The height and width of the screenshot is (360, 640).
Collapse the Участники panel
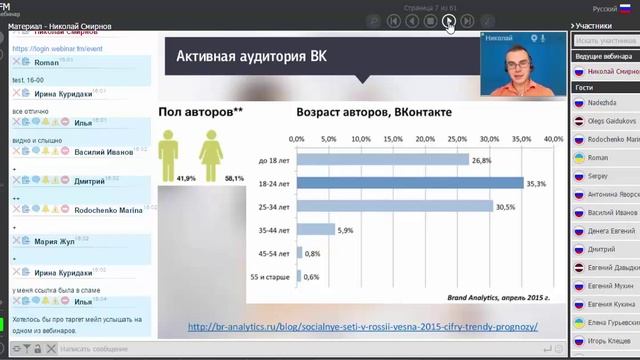pos(573,26)
